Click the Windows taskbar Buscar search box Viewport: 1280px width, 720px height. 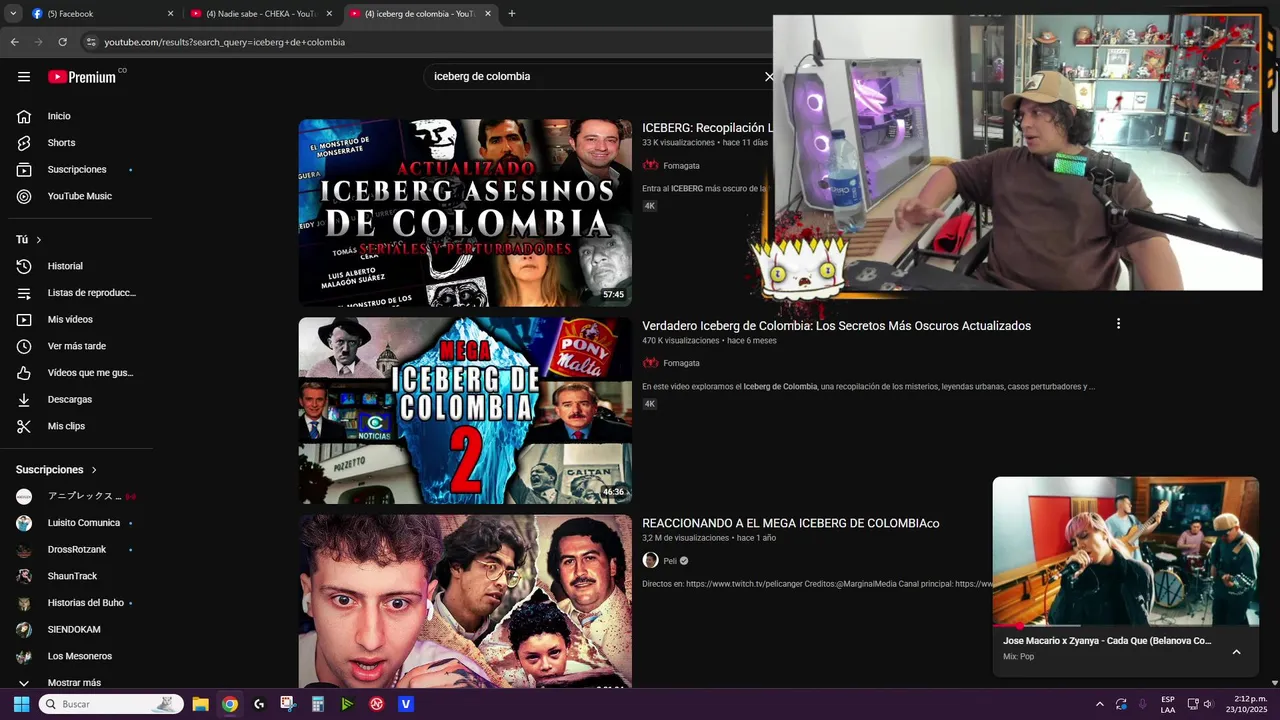(x=112, y=704)
